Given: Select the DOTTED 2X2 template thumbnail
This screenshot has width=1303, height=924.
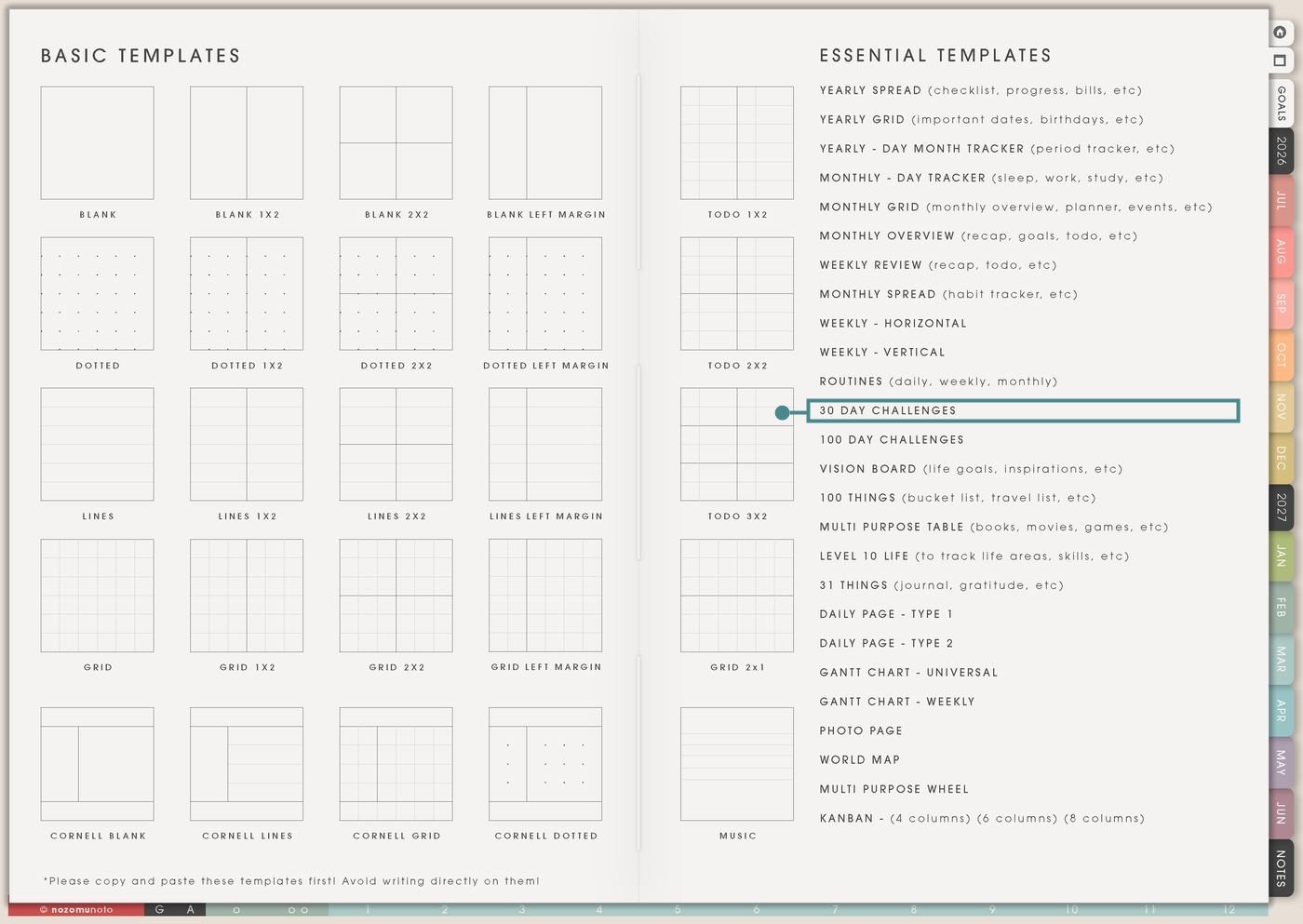Looking at the screenshot, I should 396,294.
